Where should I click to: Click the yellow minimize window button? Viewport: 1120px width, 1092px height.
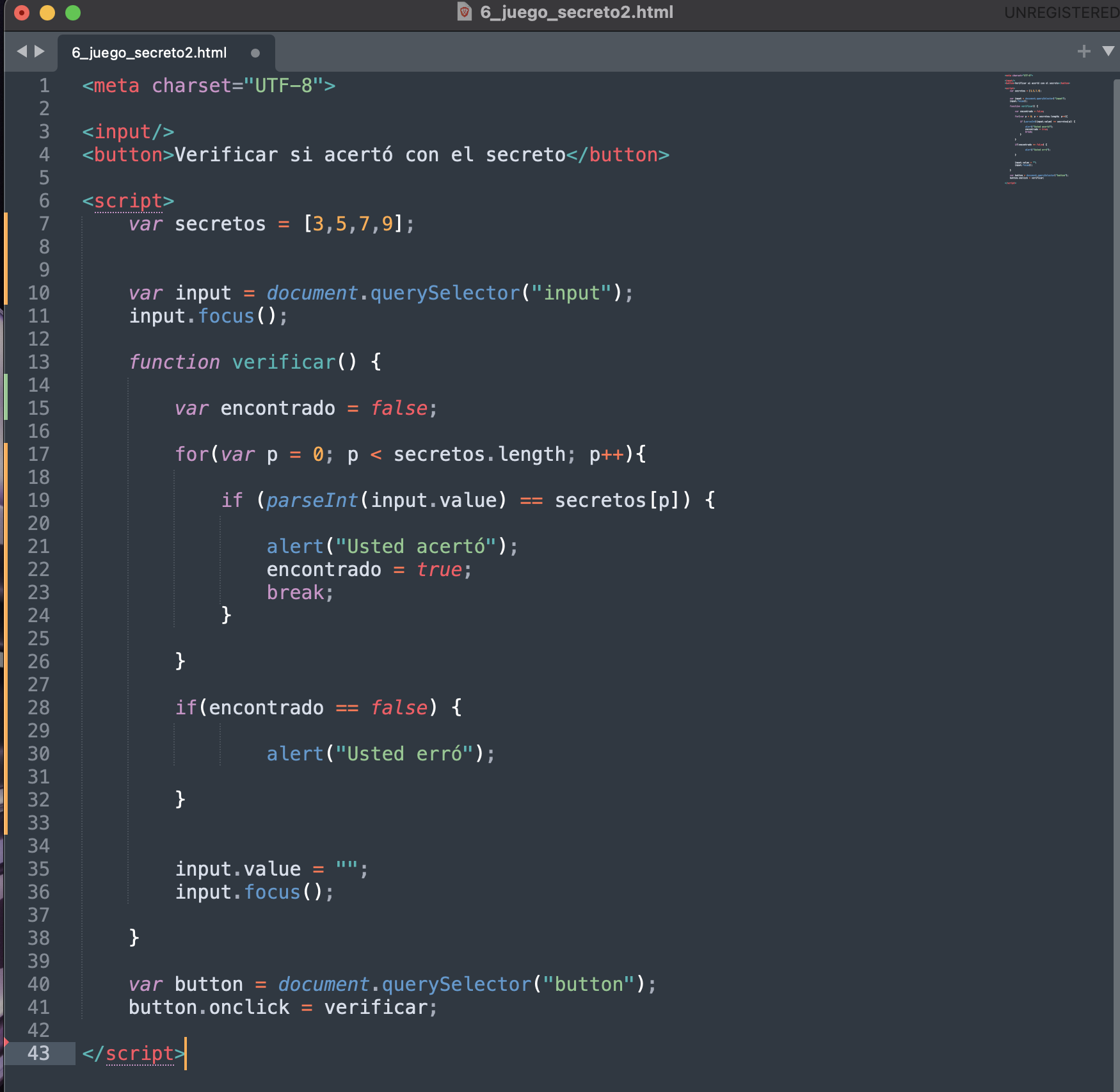point(47,12)
